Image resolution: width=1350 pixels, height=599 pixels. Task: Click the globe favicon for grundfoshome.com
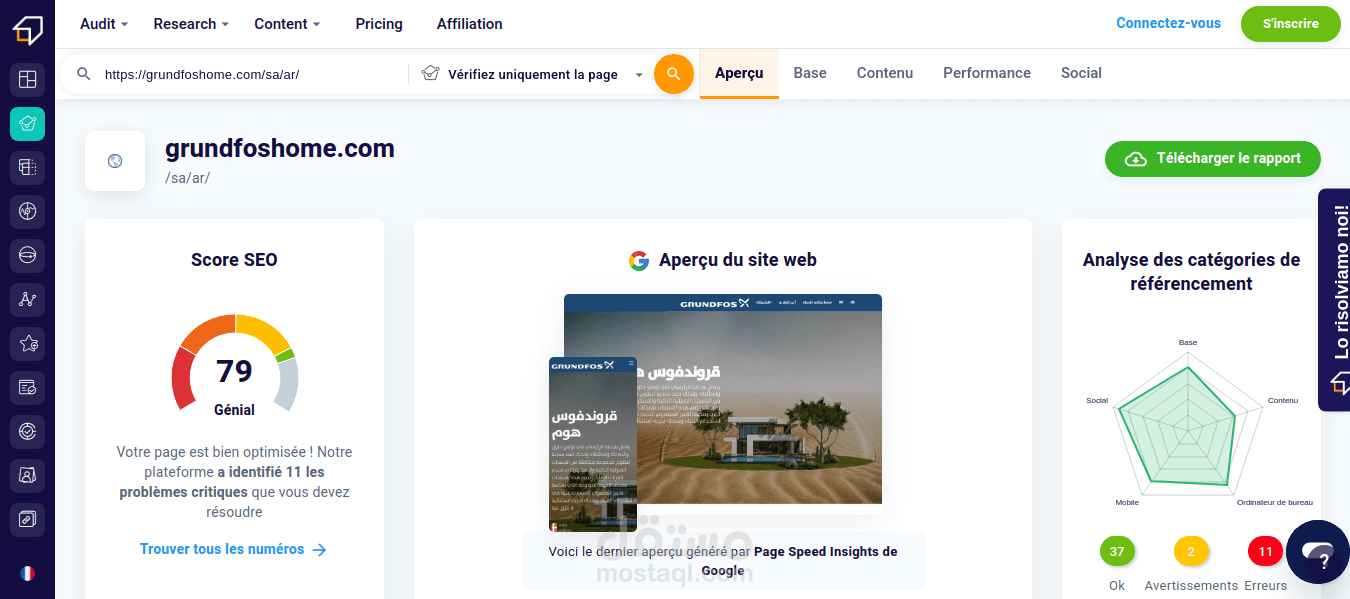[115, 160]
